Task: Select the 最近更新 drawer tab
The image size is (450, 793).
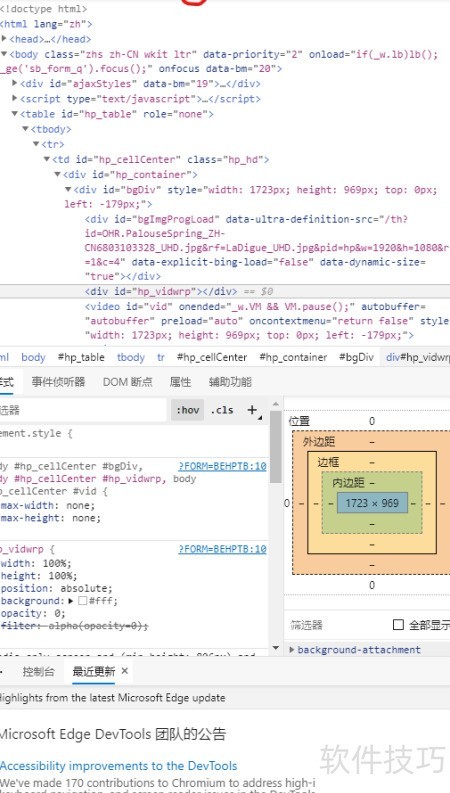Action: [x=94, y=672]
